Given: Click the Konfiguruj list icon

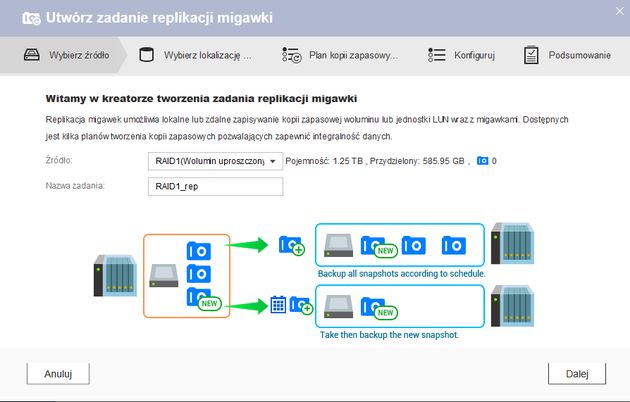Looking at the screenshot, I should tap(437, 55).
